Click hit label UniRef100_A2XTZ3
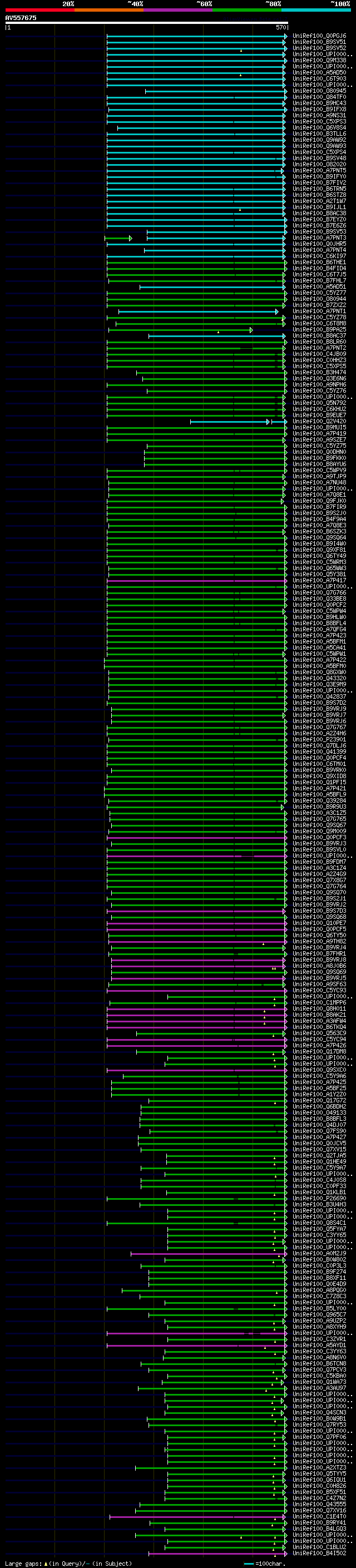356x1568 pixels. pos(319,1467)
